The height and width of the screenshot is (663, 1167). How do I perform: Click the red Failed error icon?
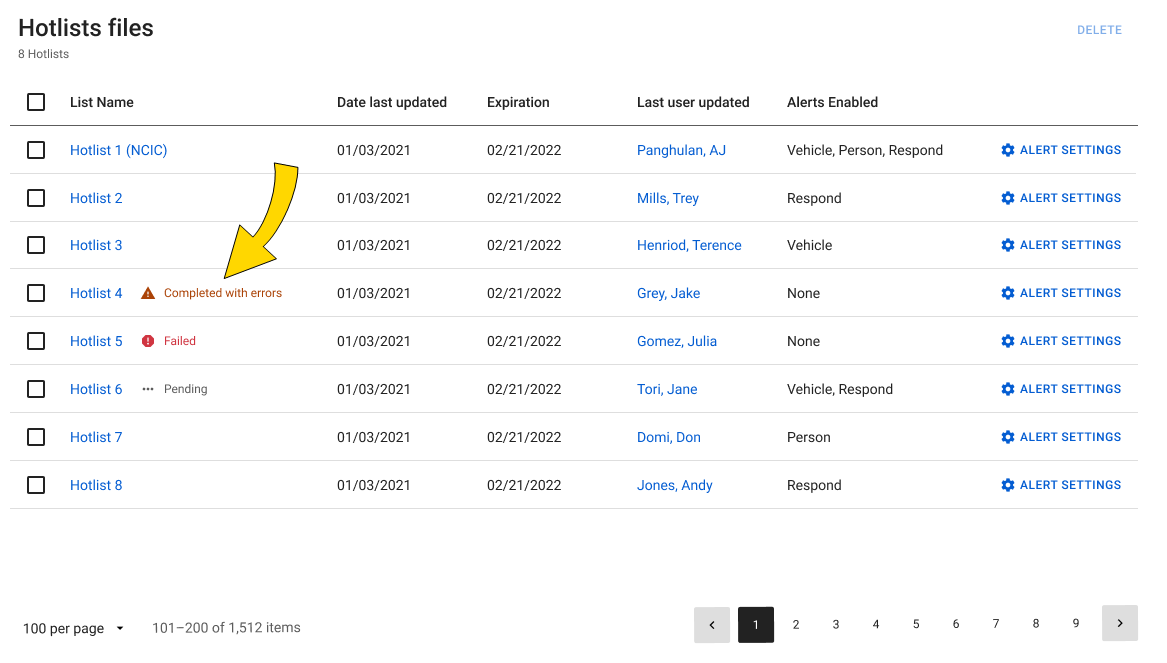click(148, 341)
